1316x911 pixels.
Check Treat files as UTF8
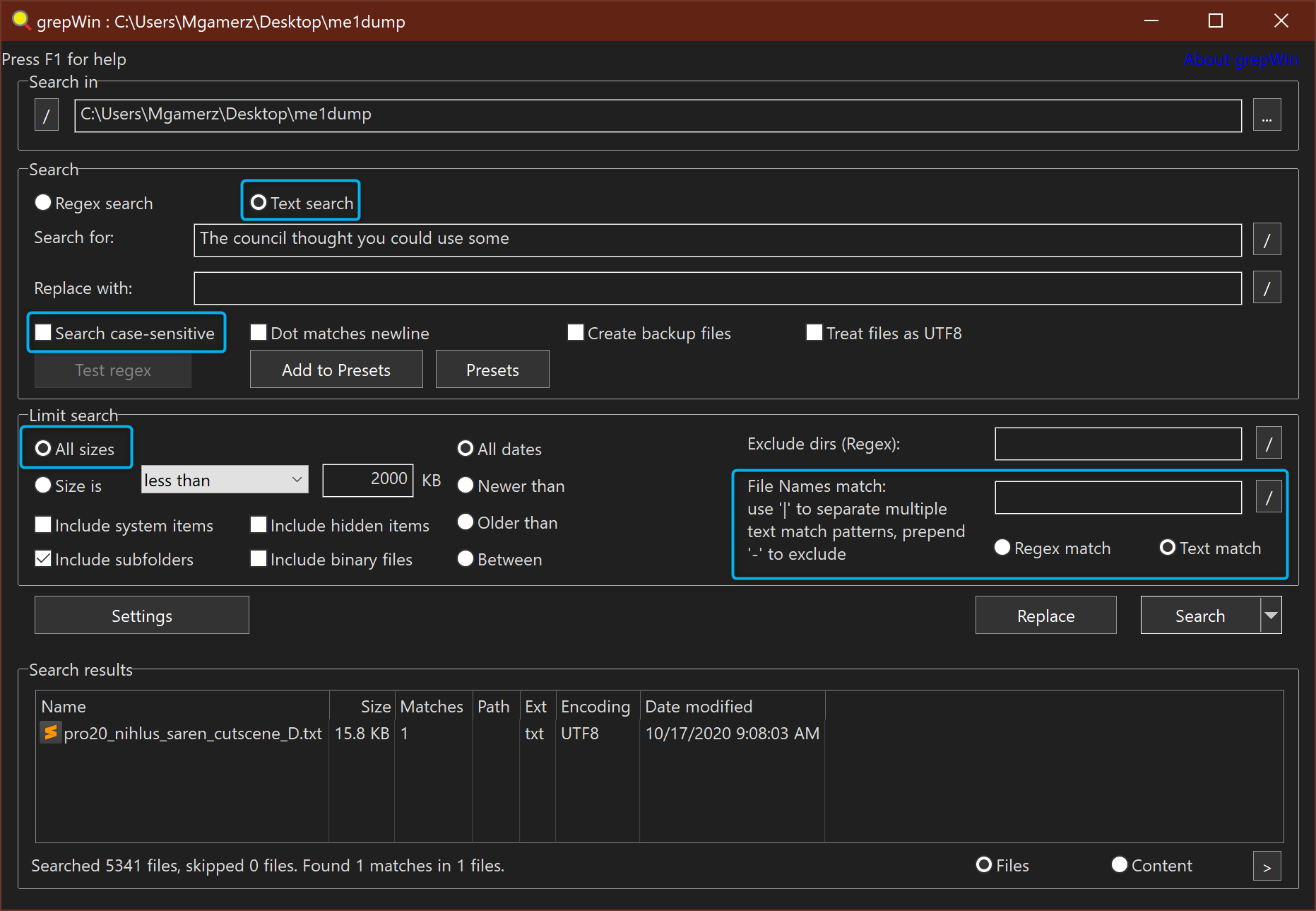(814, 333)
